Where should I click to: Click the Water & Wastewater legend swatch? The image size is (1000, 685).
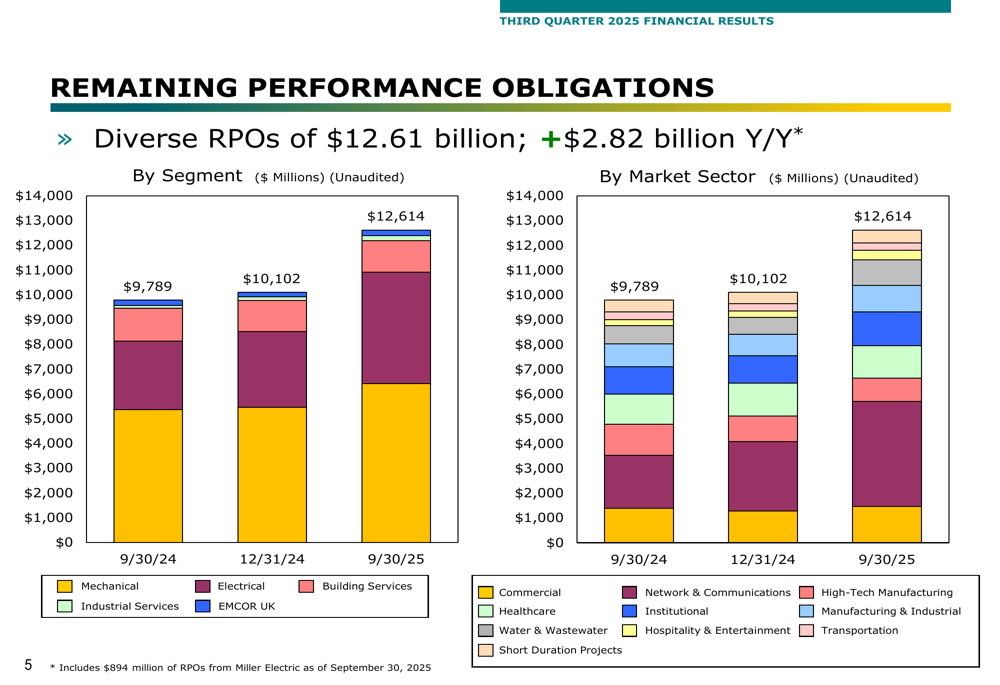point(486,631)
